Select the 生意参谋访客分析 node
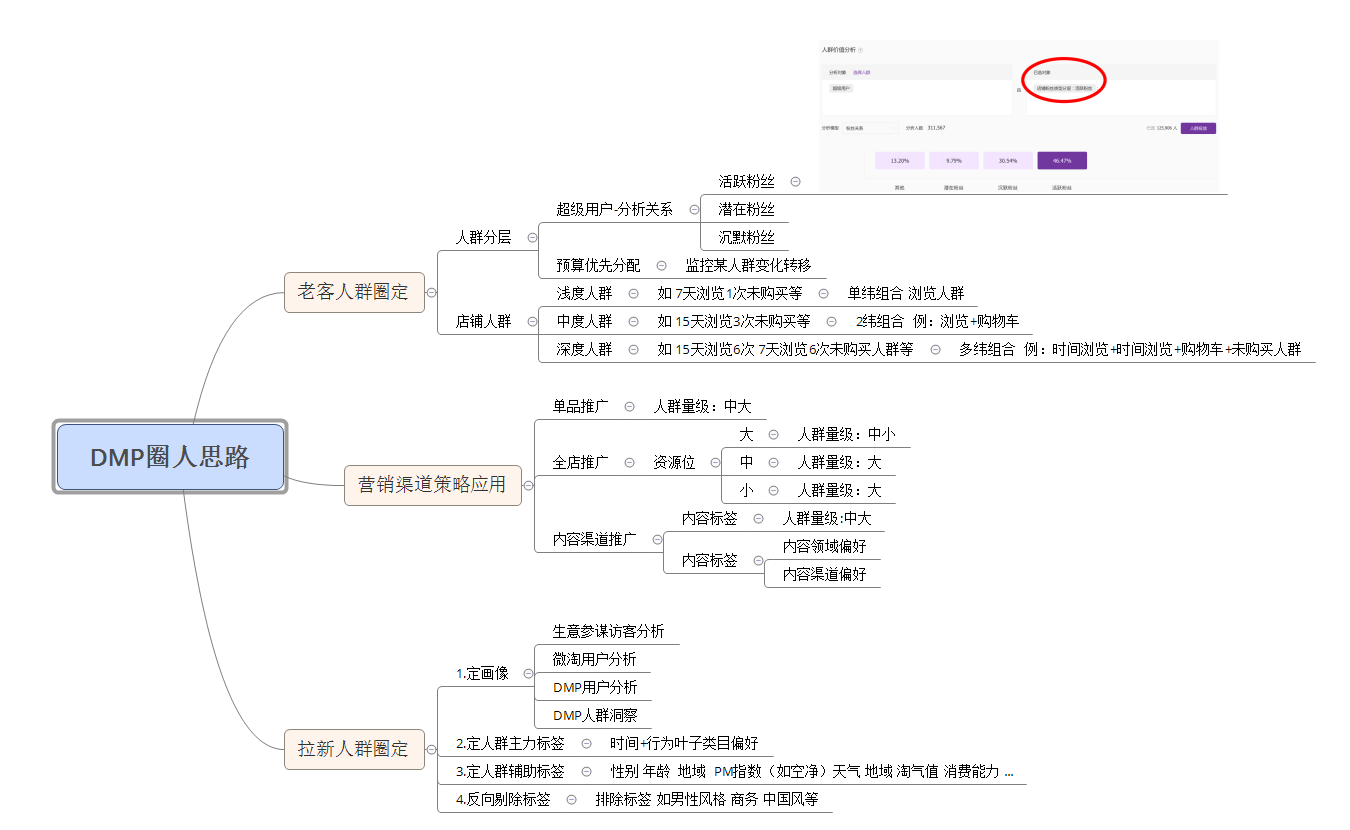Screen dimensions: 1350x830 (608, 632)
